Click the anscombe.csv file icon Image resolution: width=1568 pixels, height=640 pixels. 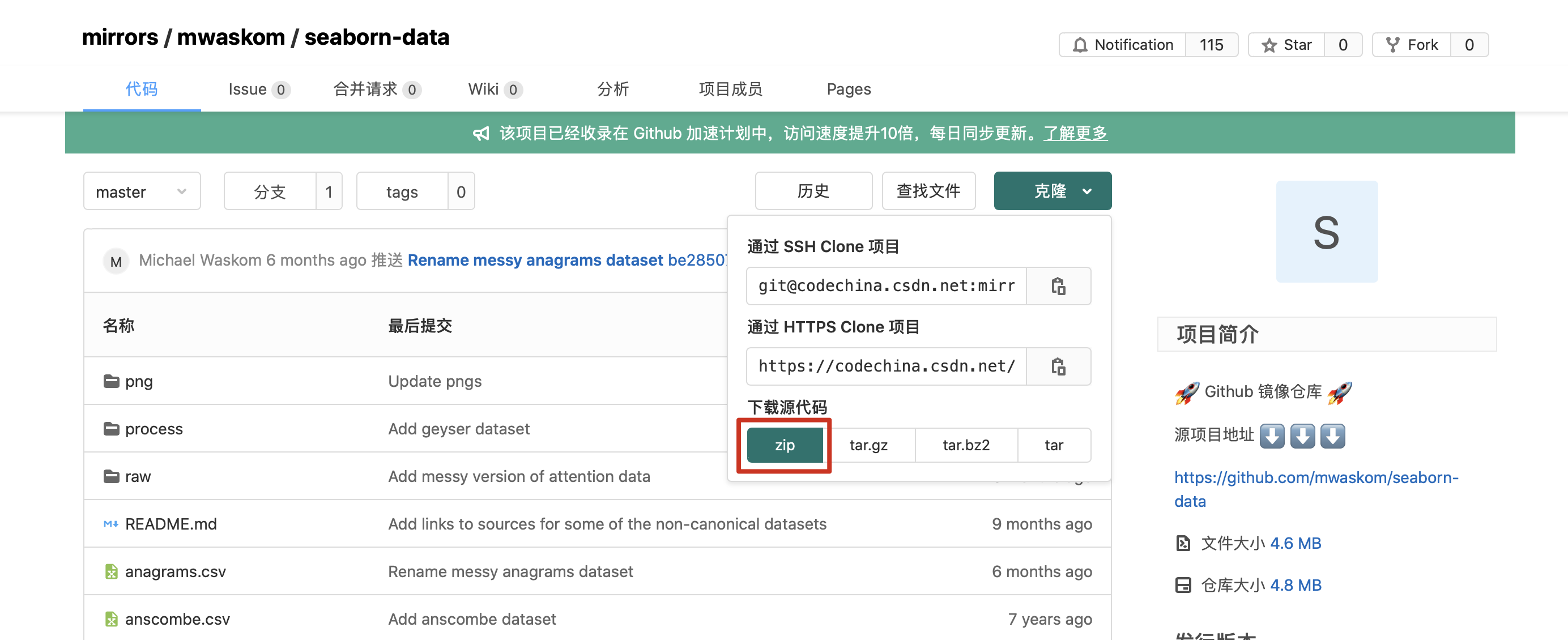click(112, 618)
